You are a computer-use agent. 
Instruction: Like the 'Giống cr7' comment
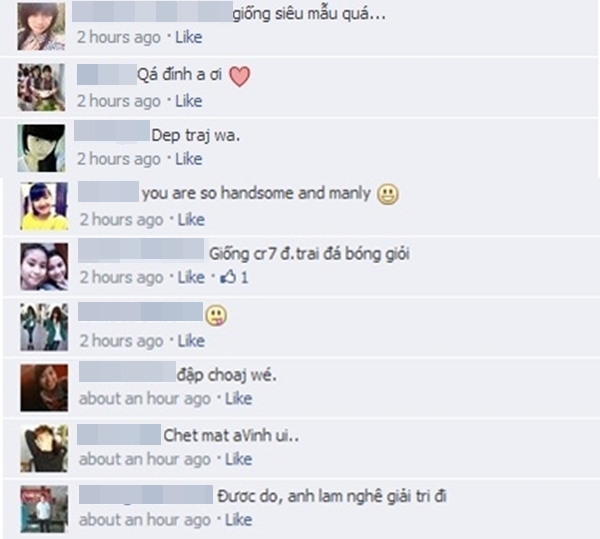tap(191, 277)
